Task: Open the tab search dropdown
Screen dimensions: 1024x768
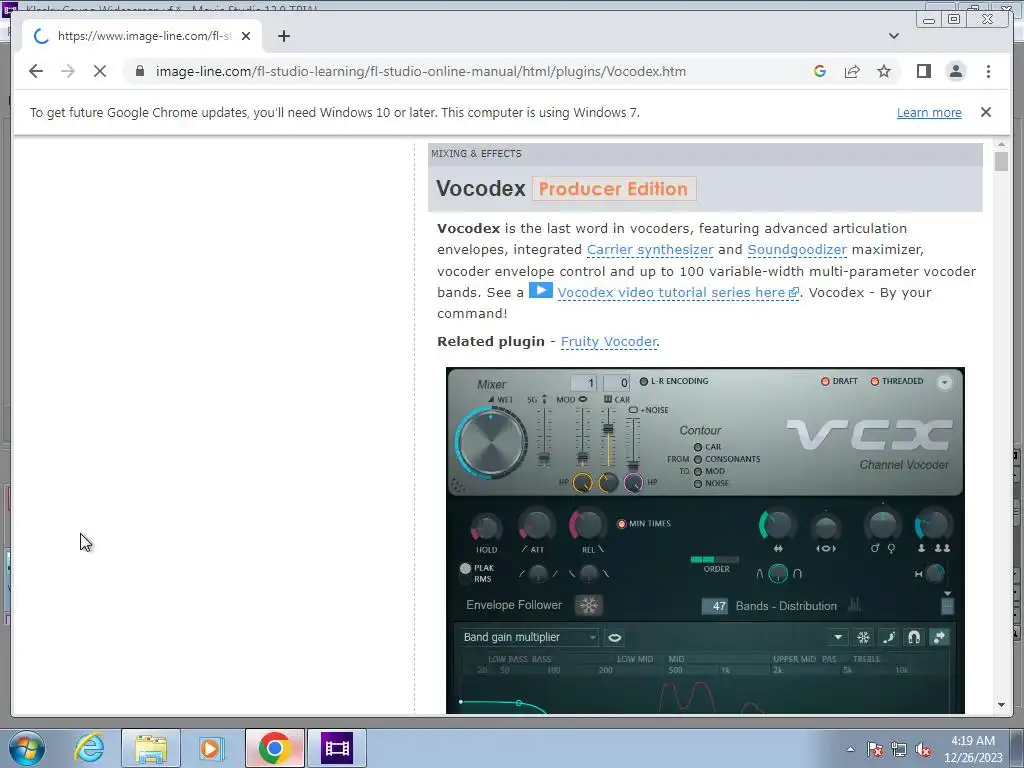Action: tap(893, 36)
